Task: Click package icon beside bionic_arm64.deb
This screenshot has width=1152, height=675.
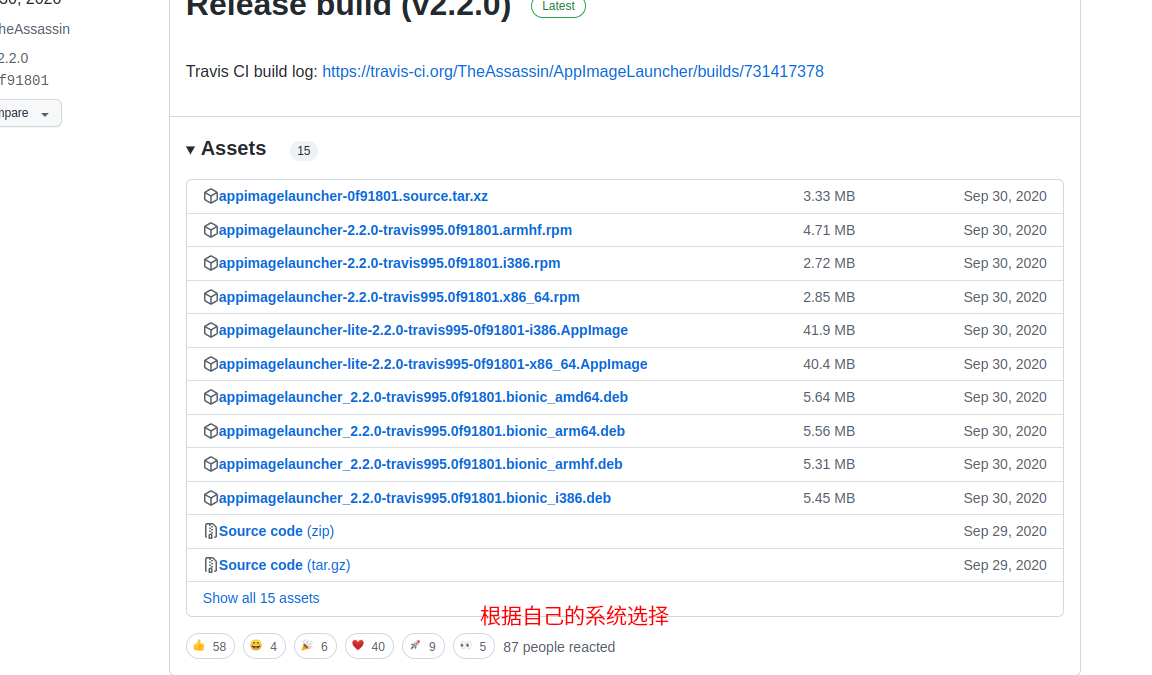Action: 211,431
